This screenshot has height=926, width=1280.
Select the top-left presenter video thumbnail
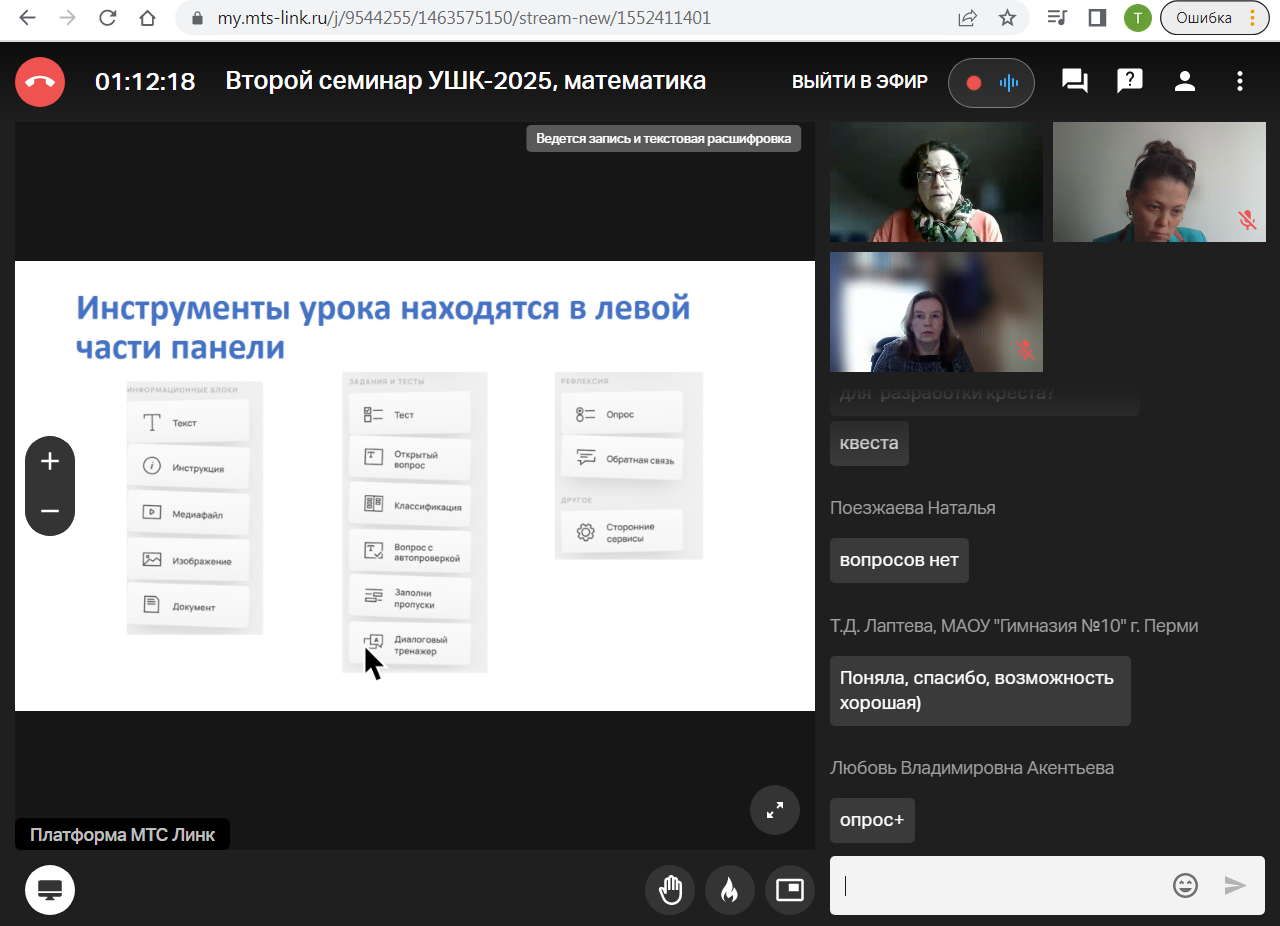[936, 183]
